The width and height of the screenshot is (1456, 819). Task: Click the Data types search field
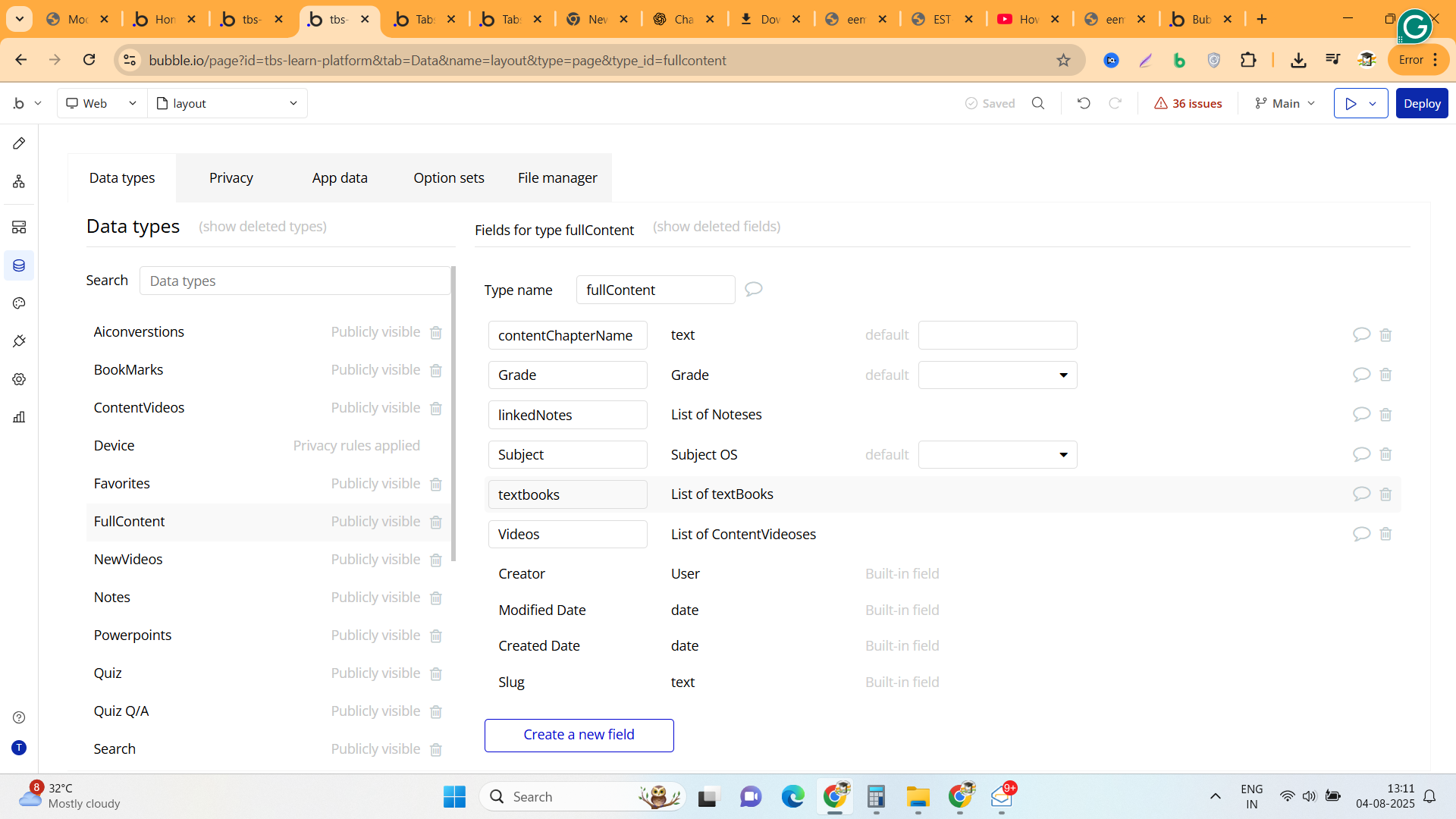pyautogui.click(x=296, y=281)
